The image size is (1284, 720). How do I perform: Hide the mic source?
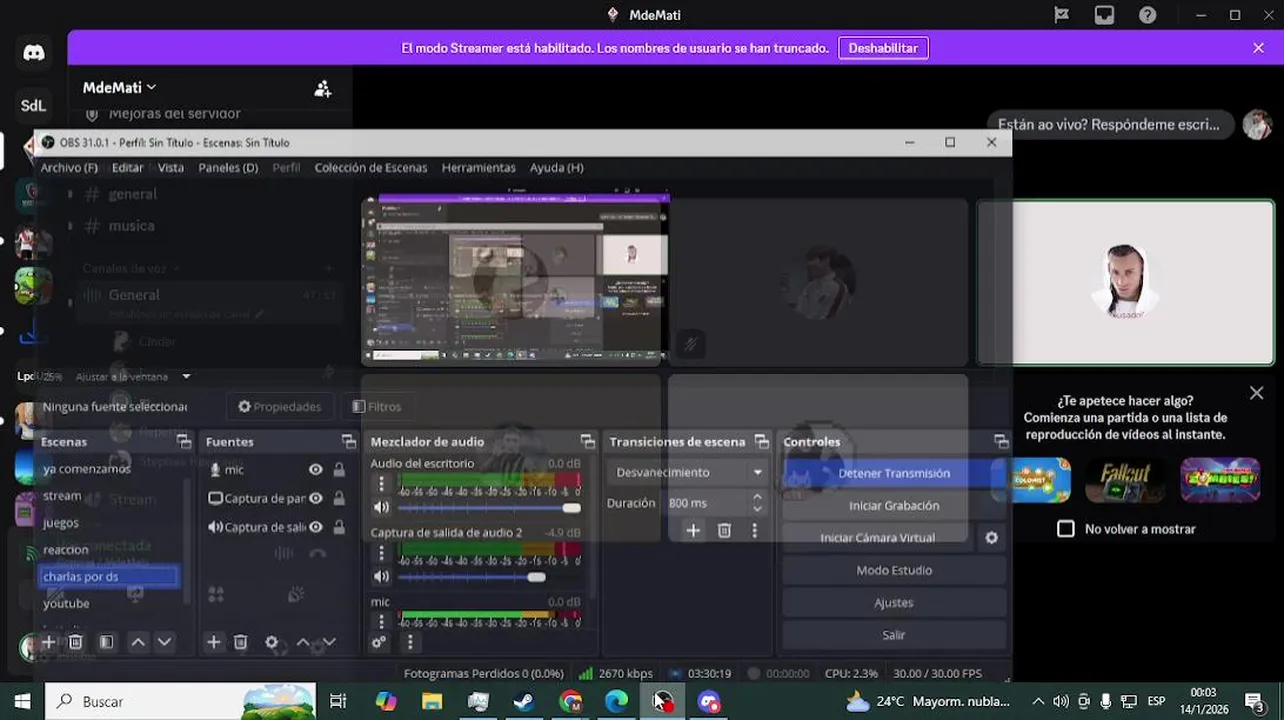[x=315, y=469]
